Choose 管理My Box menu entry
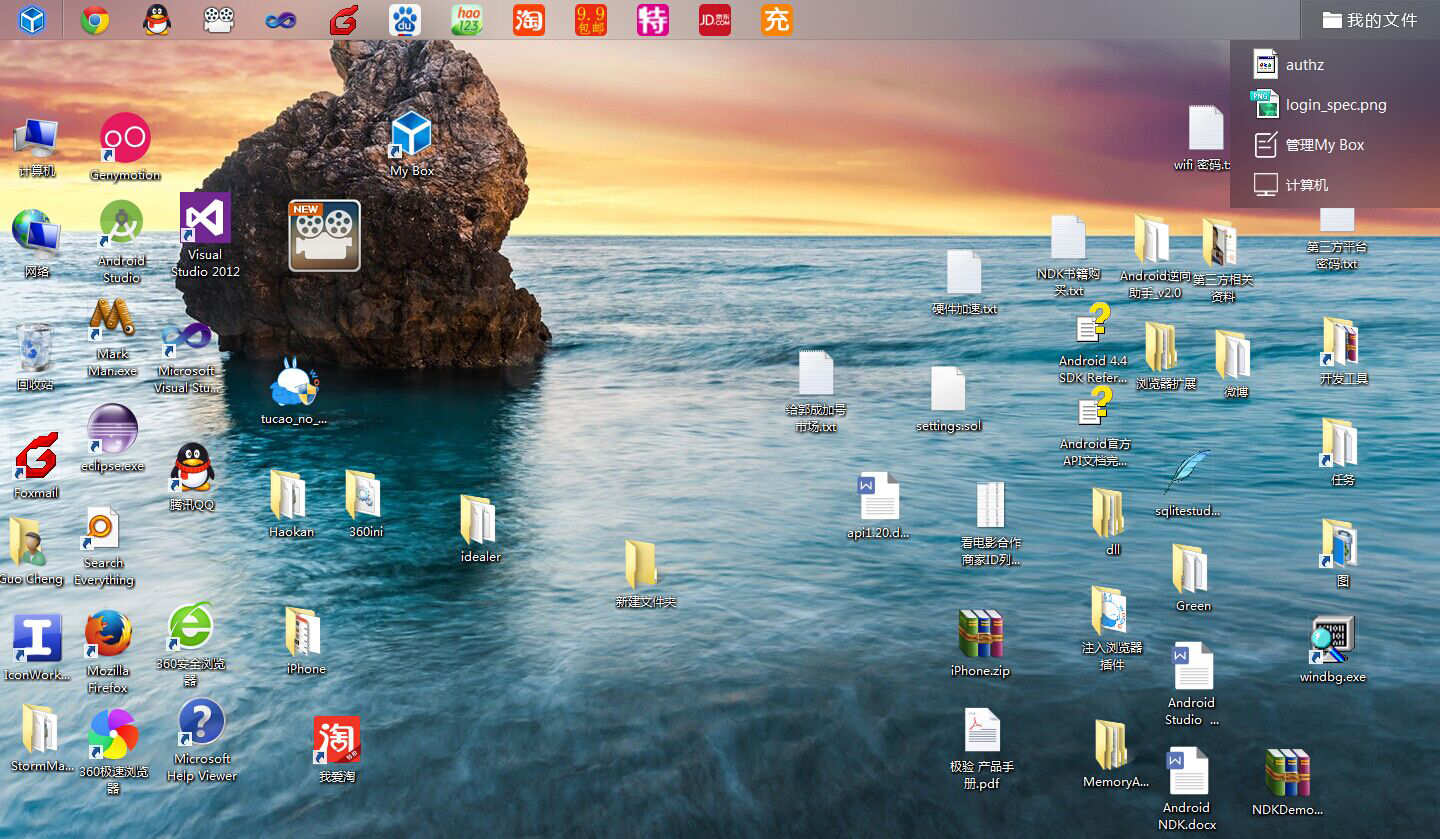The height and width of the screenshot is (839, 1440). click(x=1335, y=145)
